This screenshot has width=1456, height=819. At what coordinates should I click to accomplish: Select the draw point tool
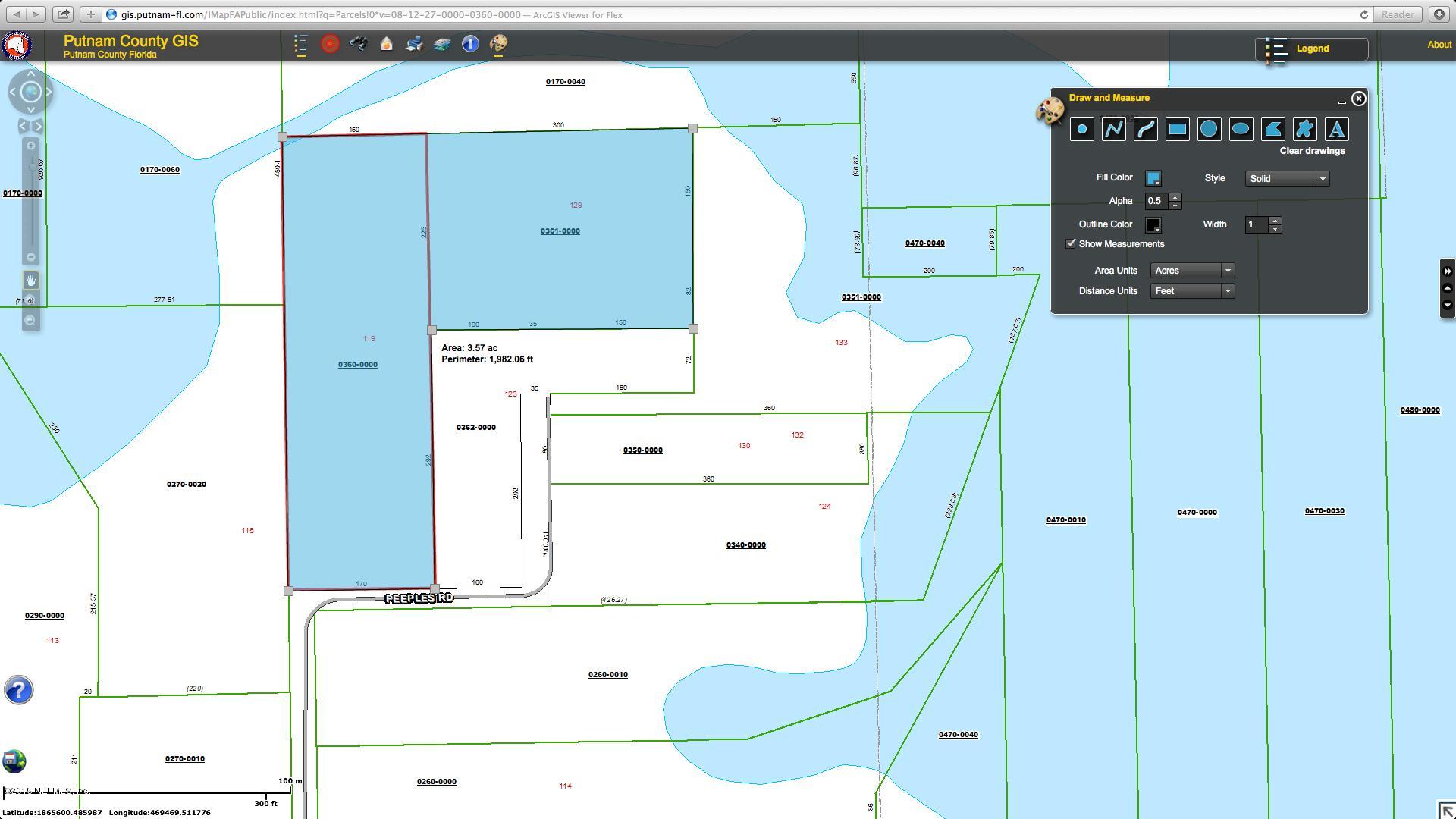click(1082, 129)
